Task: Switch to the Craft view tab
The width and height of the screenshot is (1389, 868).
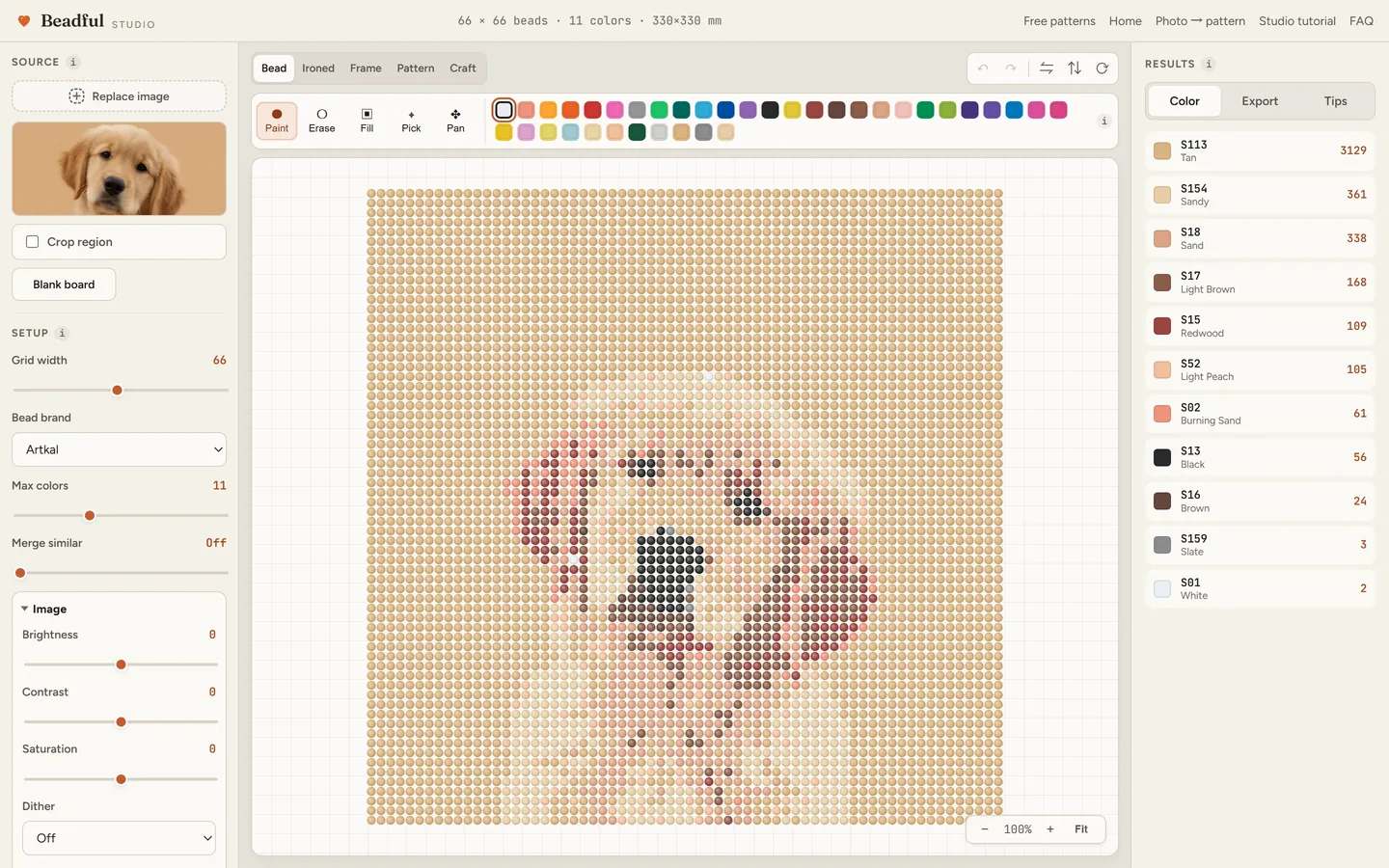Action: click(463, 68)
